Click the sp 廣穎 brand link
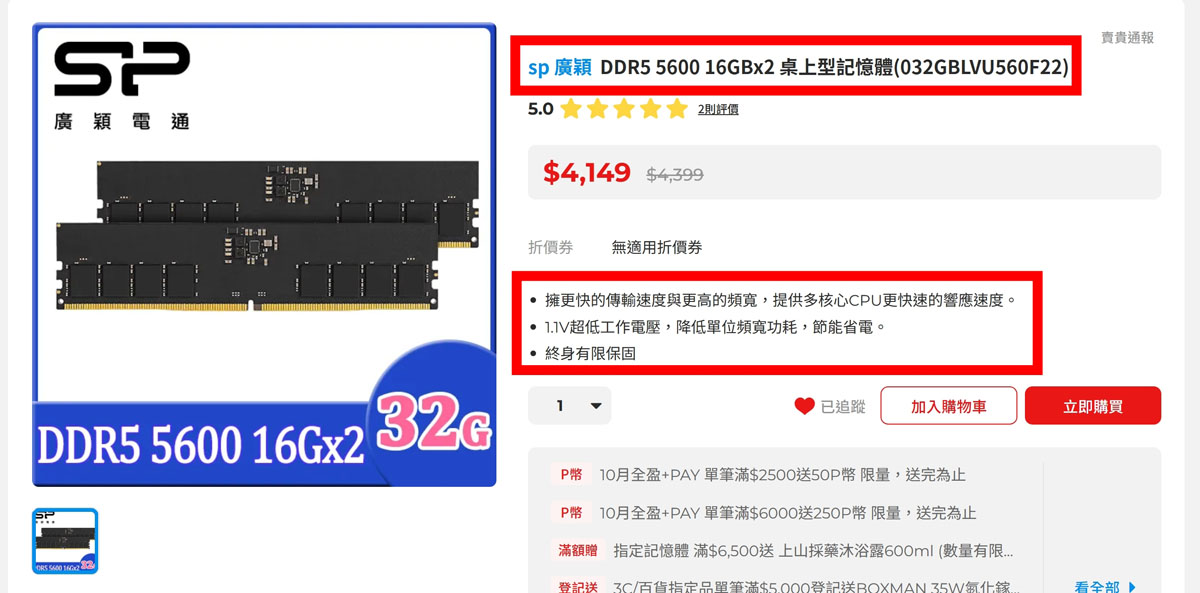 [x=560, y=67]
